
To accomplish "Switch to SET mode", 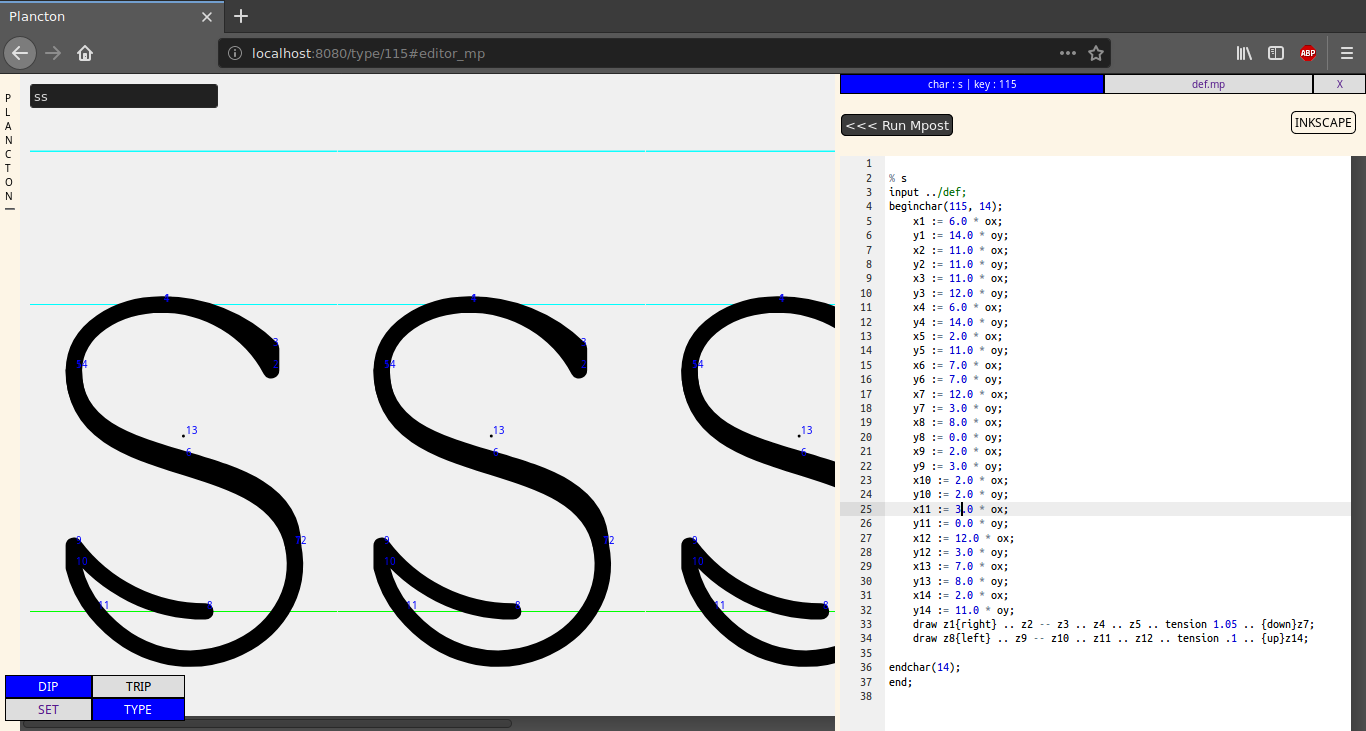I will tap(48, 709).
